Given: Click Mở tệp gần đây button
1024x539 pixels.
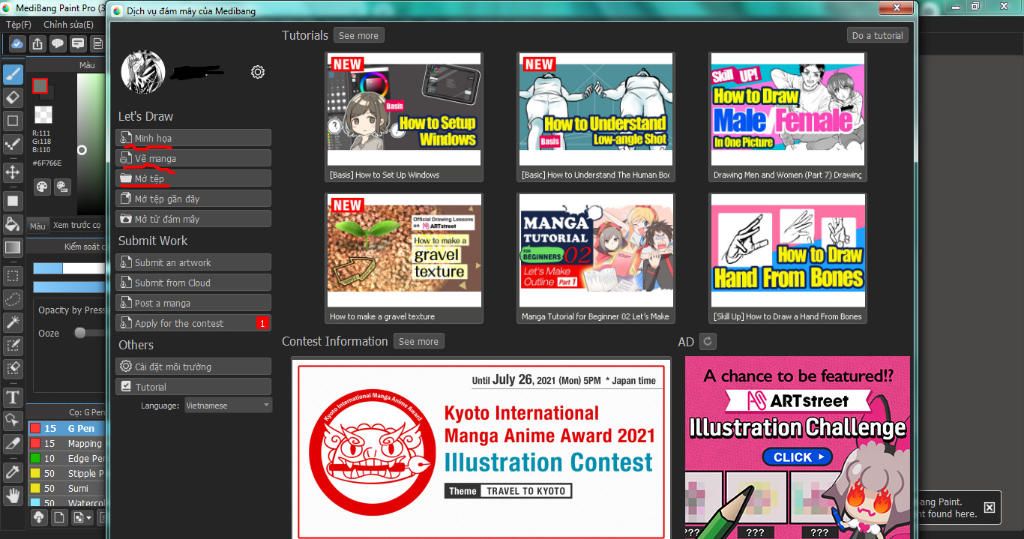Looking at the screenshot, I should click(194, 199).
